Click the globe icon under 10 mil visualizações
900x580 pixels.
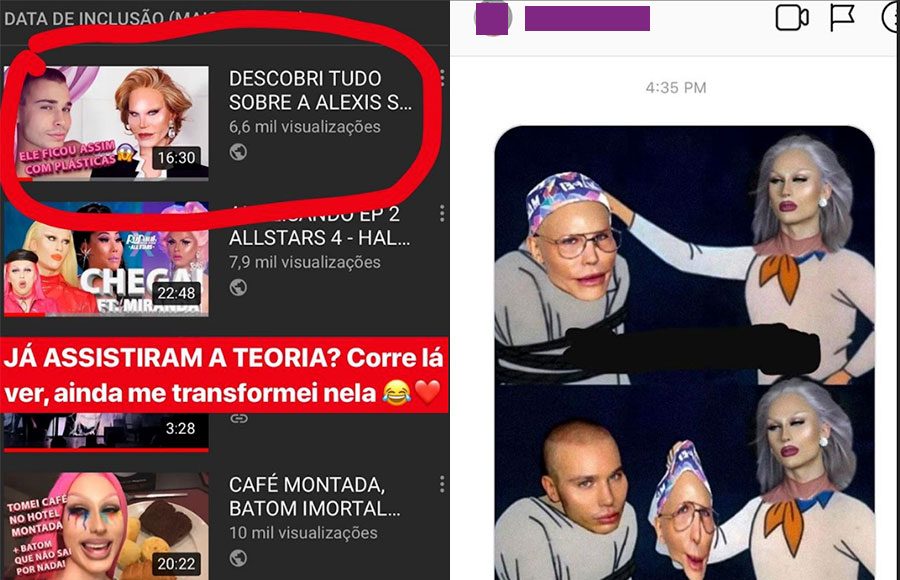tap(238, 558)
